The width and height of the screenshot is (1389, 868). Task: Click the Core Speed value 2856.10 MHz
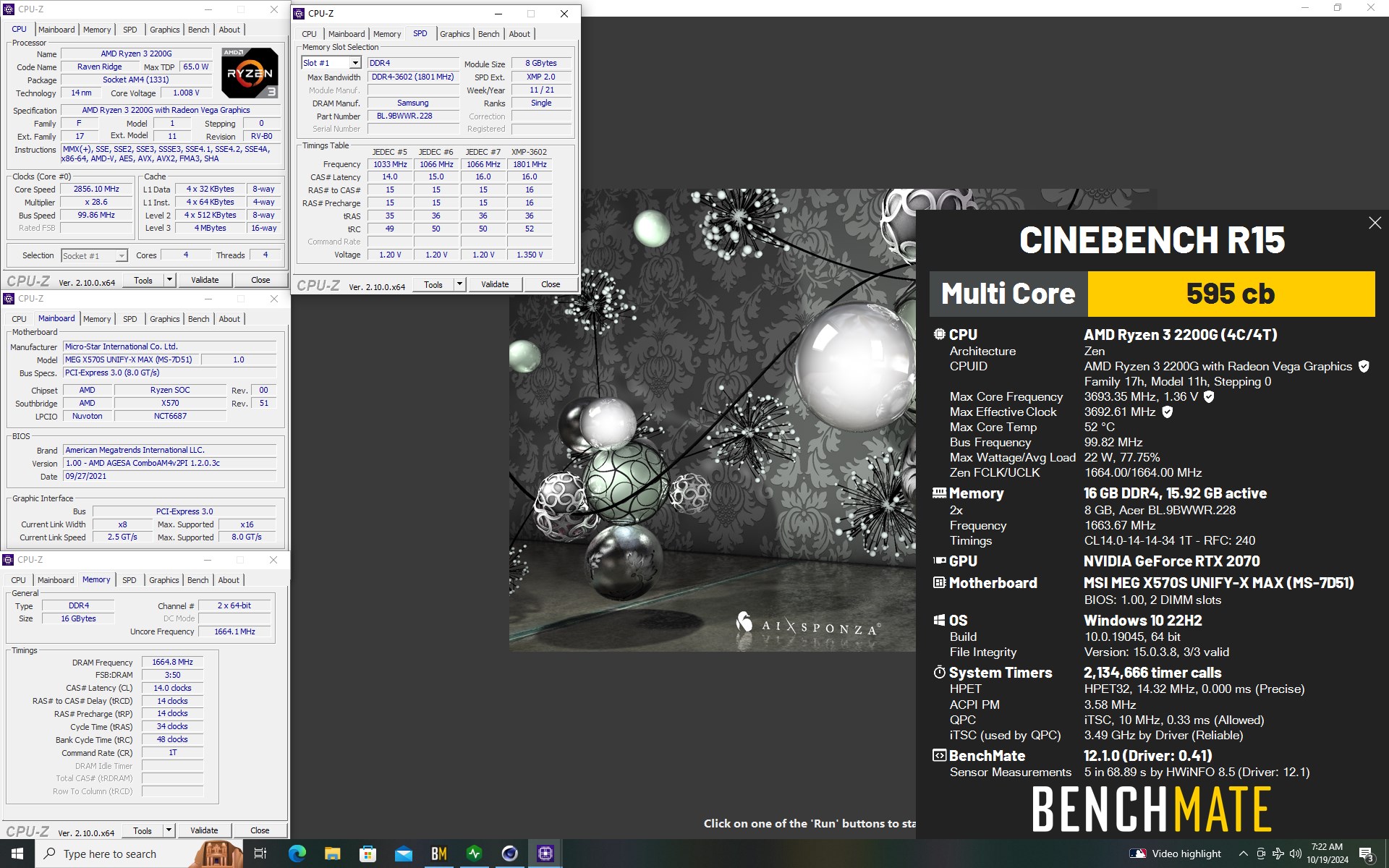pyautogui.click(x=96, y=189)
